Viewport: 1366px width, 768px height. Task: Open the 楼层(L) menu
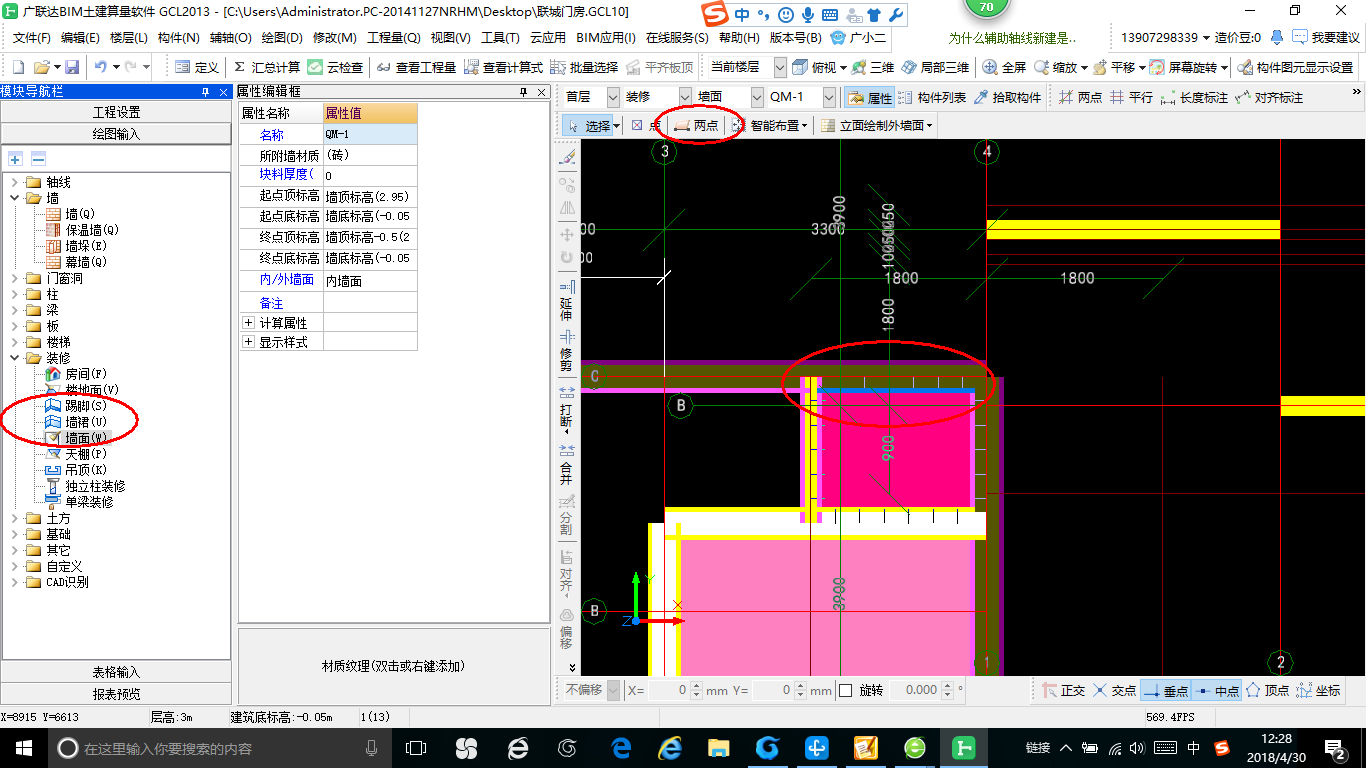pos(128,38)
